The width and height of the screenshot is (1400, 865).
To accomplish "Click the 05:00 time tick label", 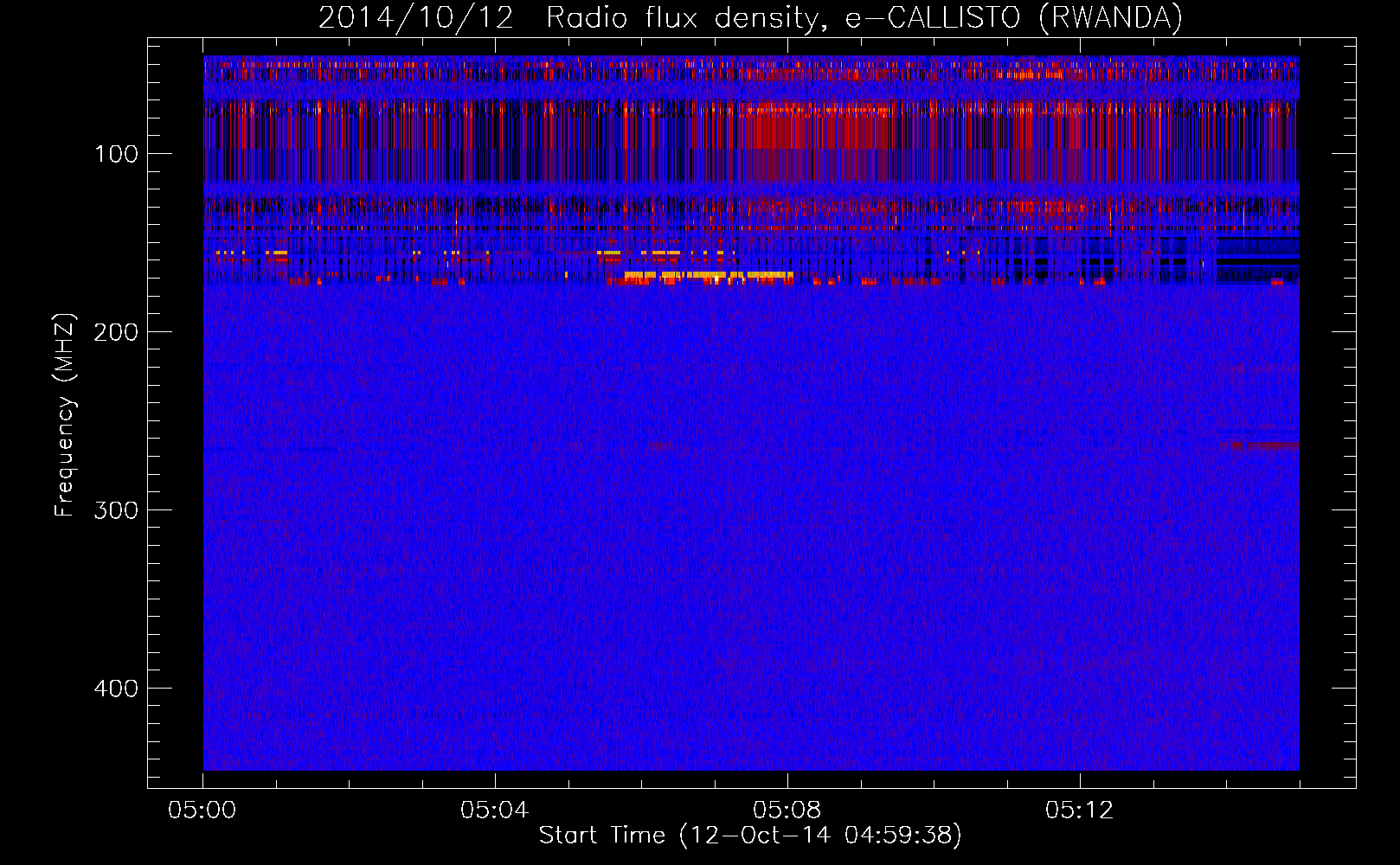I will [202, 811].
